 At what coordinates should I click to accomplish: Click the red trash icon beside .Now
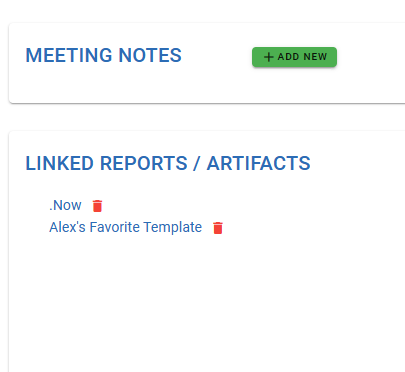[97, 206]
